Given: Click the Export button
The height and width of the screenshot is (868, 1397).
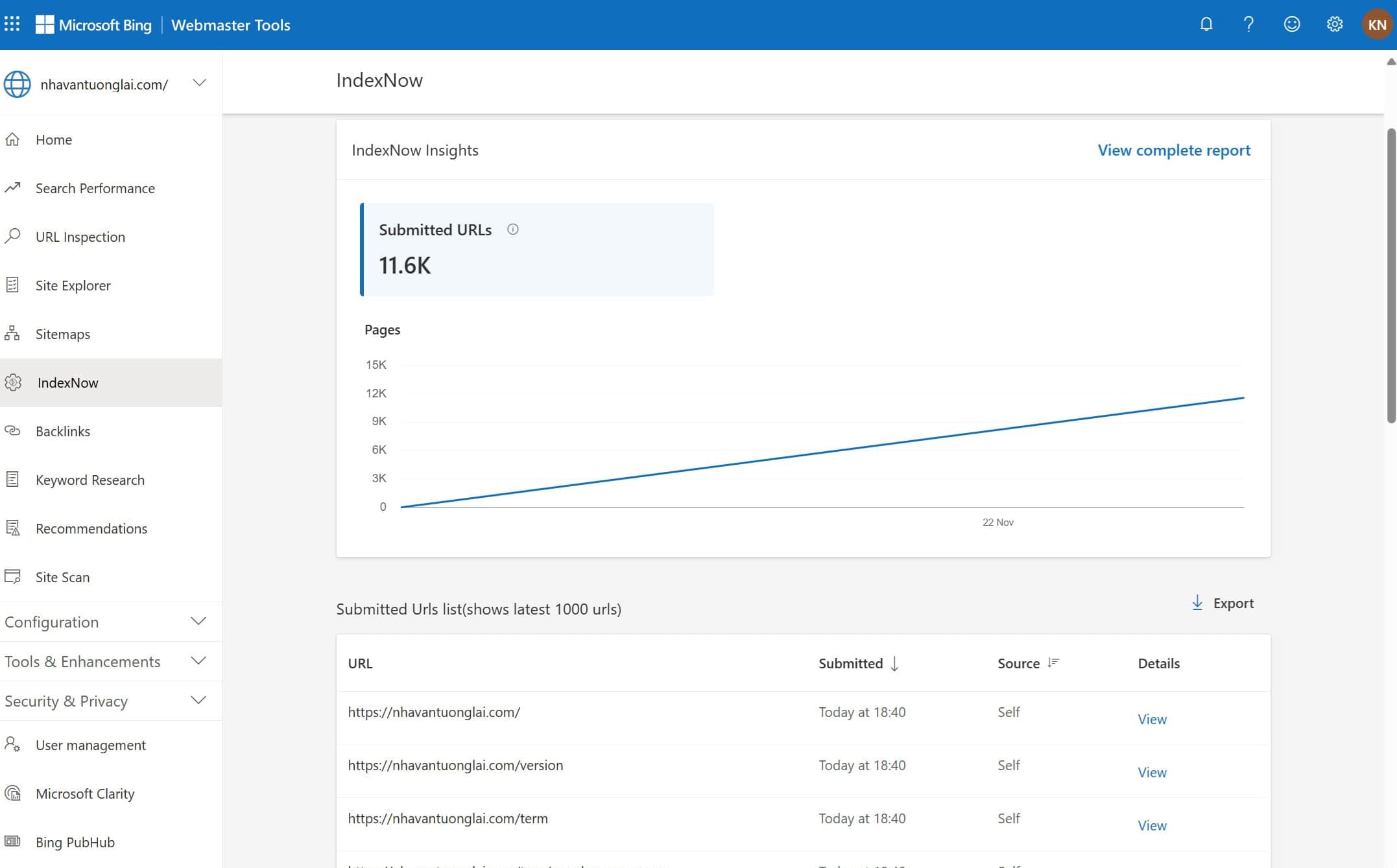Looking at the screenshot, I should (x=1223, y=603).
